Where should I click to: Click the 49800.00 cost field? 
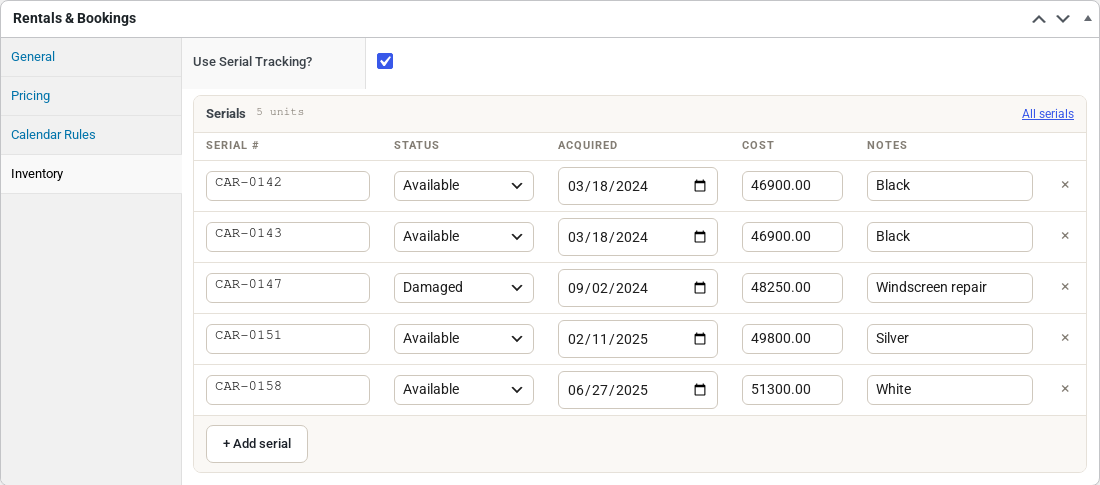(x=792, y=338)
